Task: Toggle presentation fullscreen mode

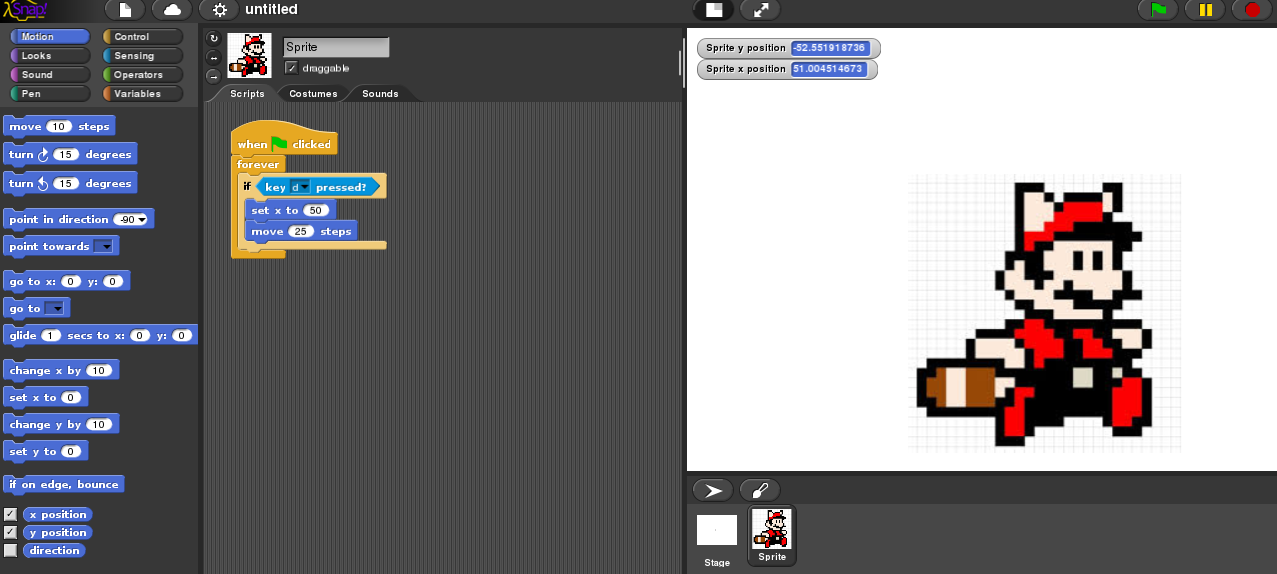Action: pyautogui.click(x=761, y=10)
